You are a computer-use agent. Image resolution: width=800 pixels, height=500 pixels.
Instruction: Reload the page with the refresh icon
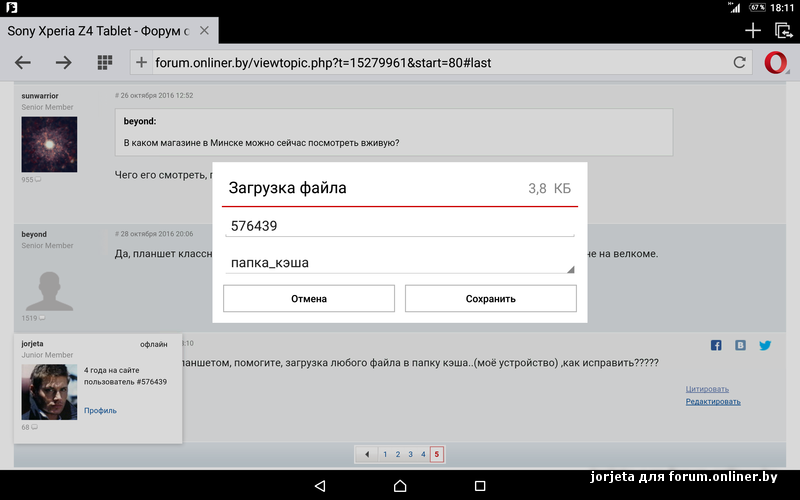point(739,62)
